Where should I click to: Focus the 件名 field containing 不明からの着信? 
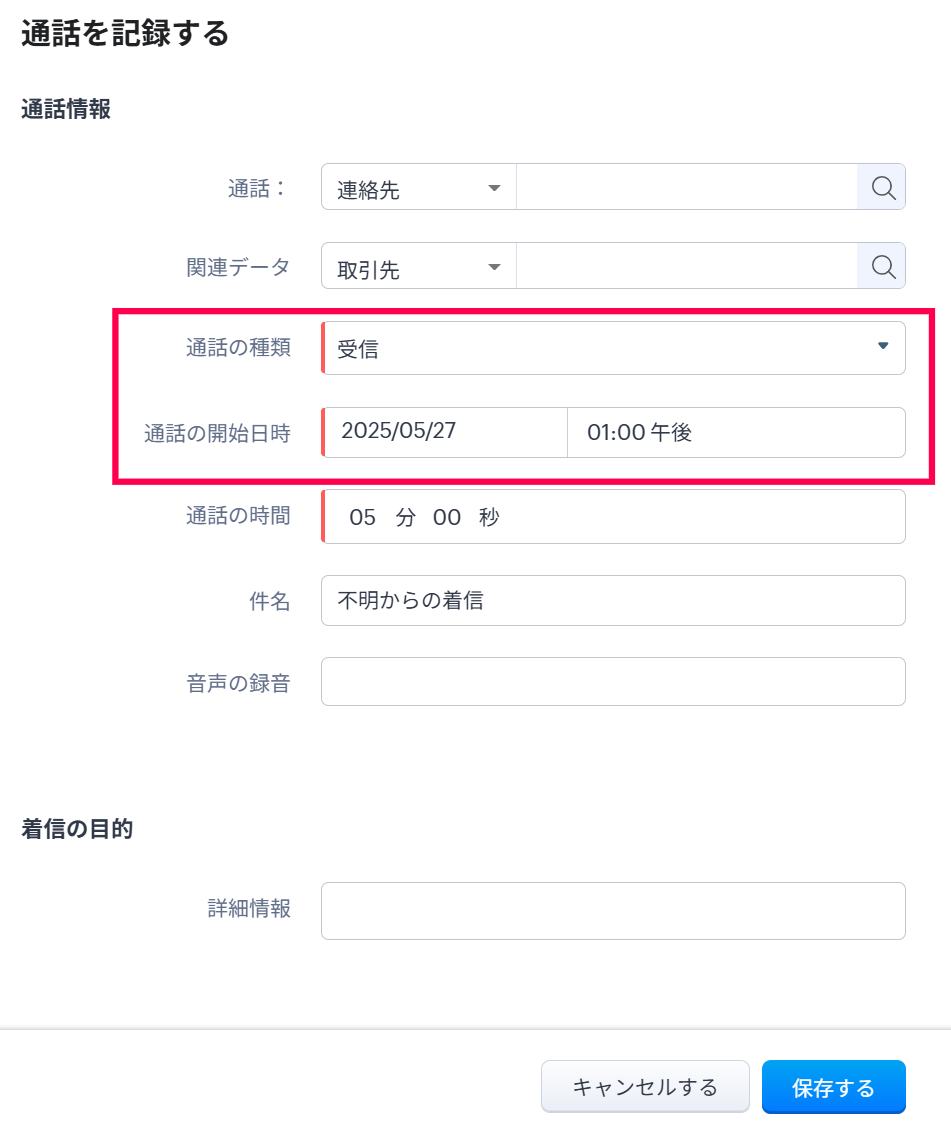613,600
